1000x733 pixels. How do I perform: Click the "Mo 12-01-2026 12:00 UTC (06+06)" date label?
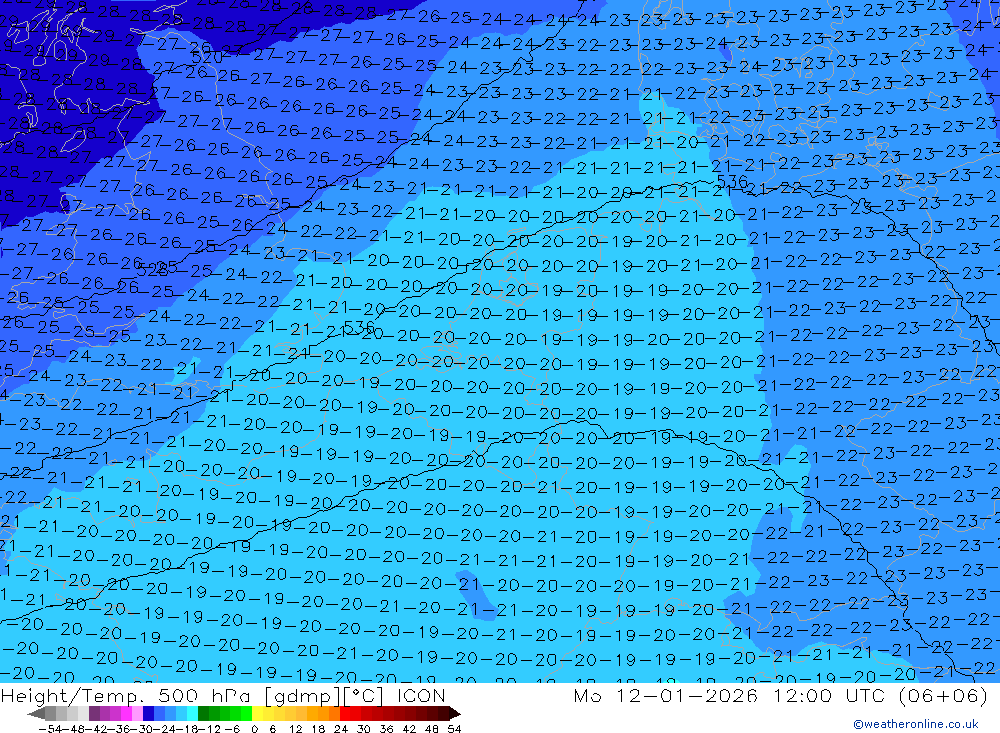click(781, 695)
